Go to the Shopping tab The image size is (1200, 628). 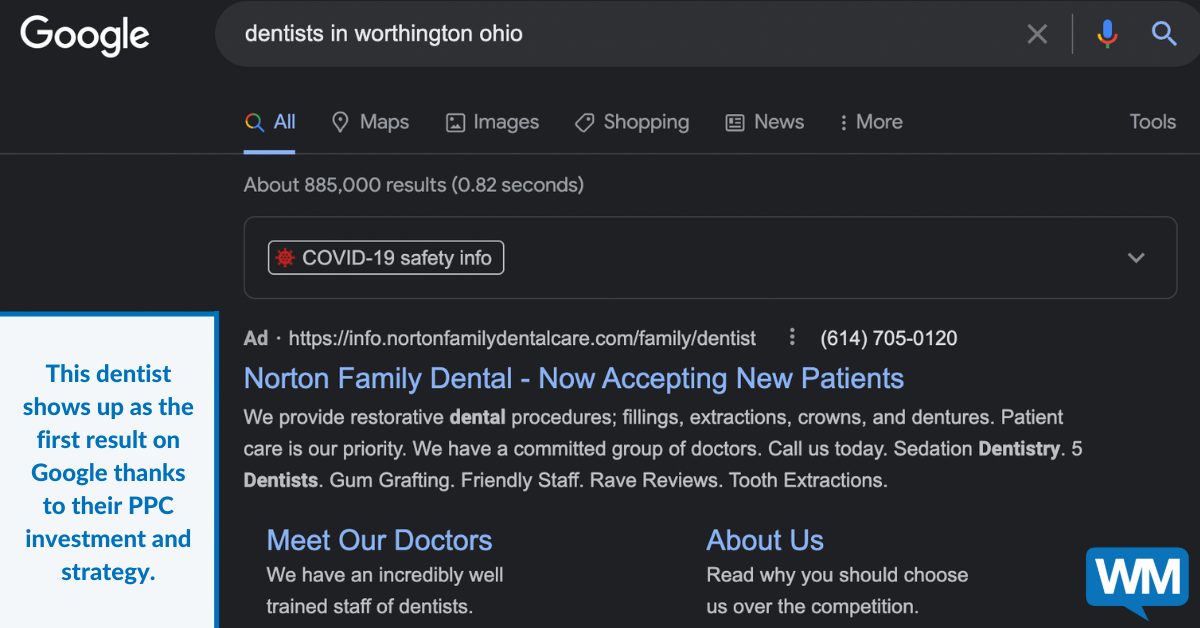[632, 122]
